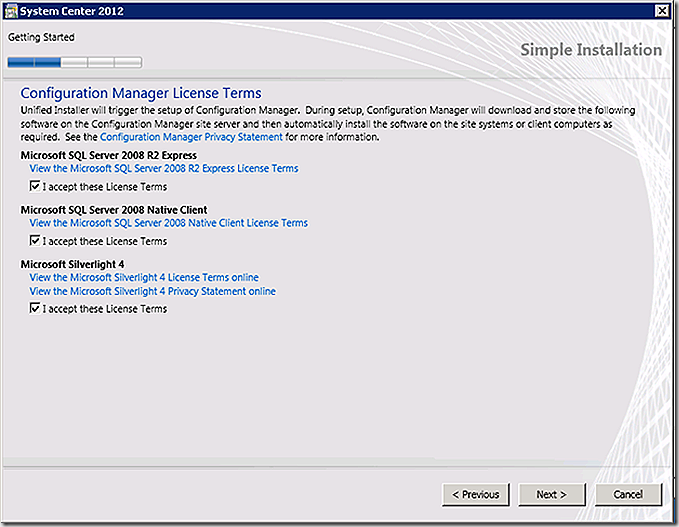This screenshot has width=679, height=527.
Task: Toggle SQL Server 2008 Native Client license checkbox
Action: click(35, 241)
